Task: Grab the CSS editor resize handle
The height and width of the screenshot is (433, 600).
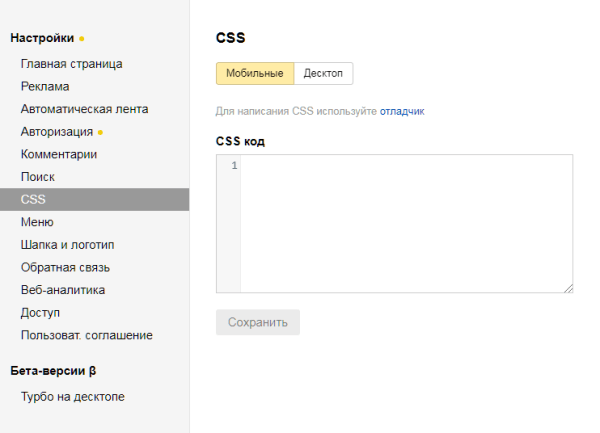Action: [568, 288]
